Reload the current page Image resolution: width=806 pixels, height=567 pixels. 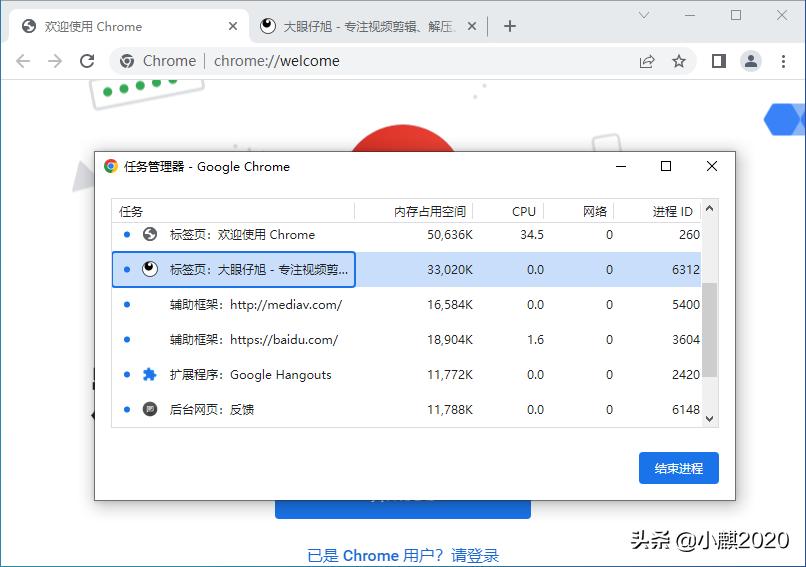point(87,61)
